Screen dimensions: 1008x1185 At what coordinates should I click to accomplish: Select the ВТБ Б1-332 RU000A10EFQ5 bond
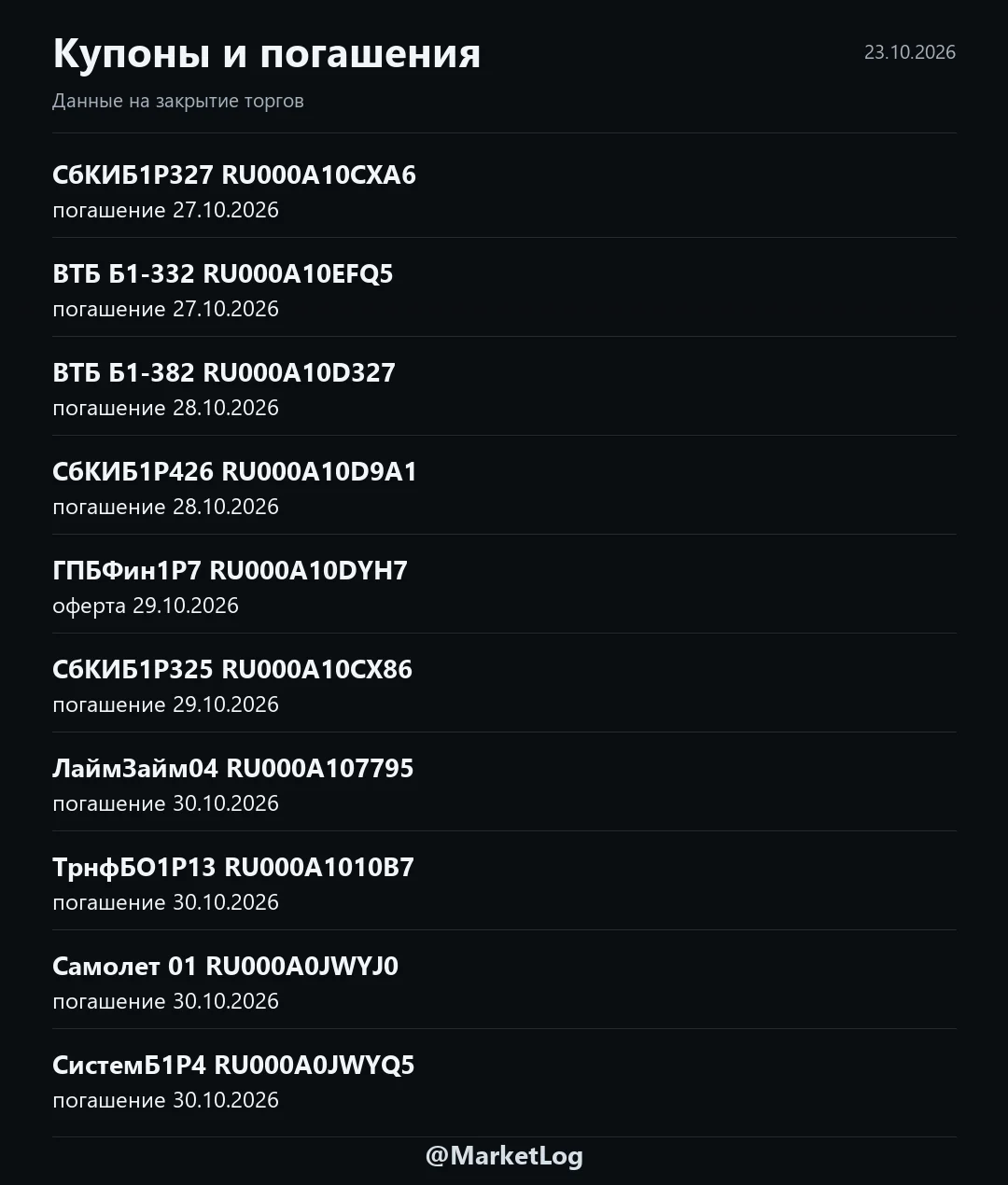point(504,287)
